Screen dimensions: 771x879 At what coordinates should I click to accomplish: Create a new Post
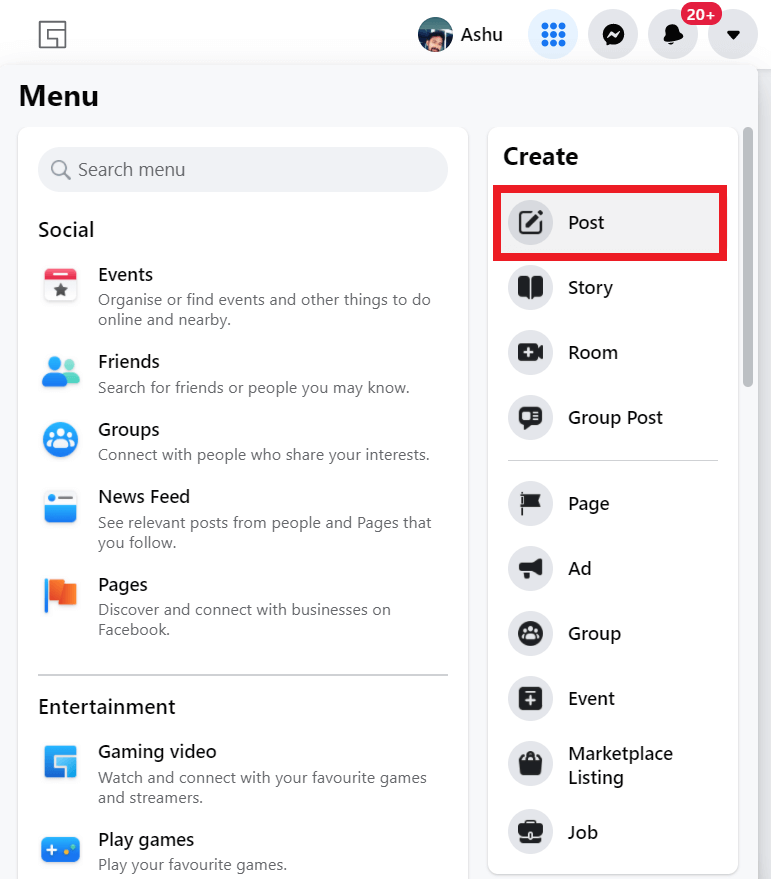pyautogui.click(x=586, y=222)
